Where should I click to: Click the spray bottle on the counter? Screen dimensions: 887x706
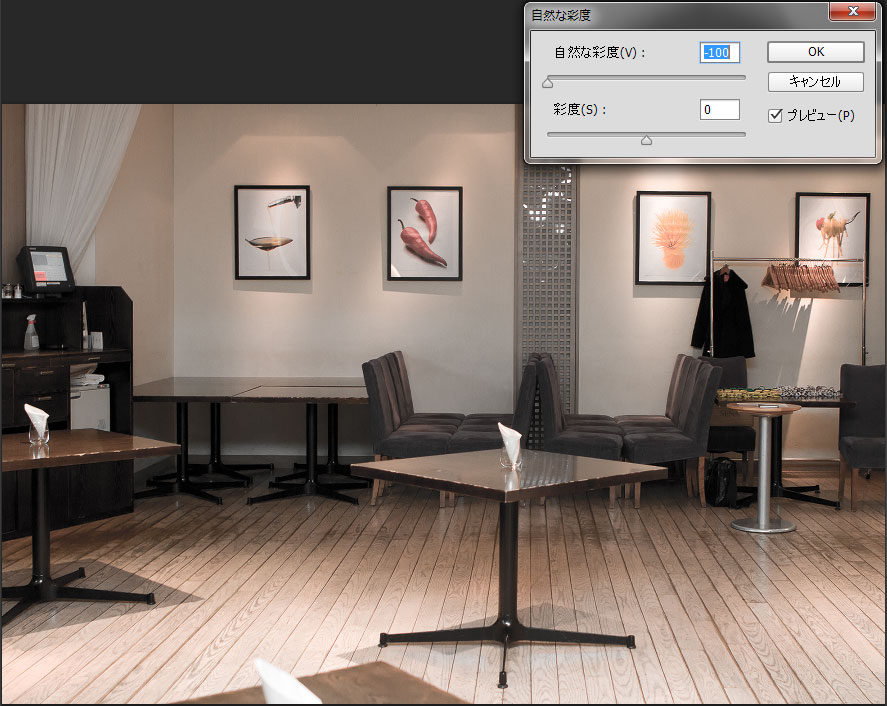coord(31,333)
